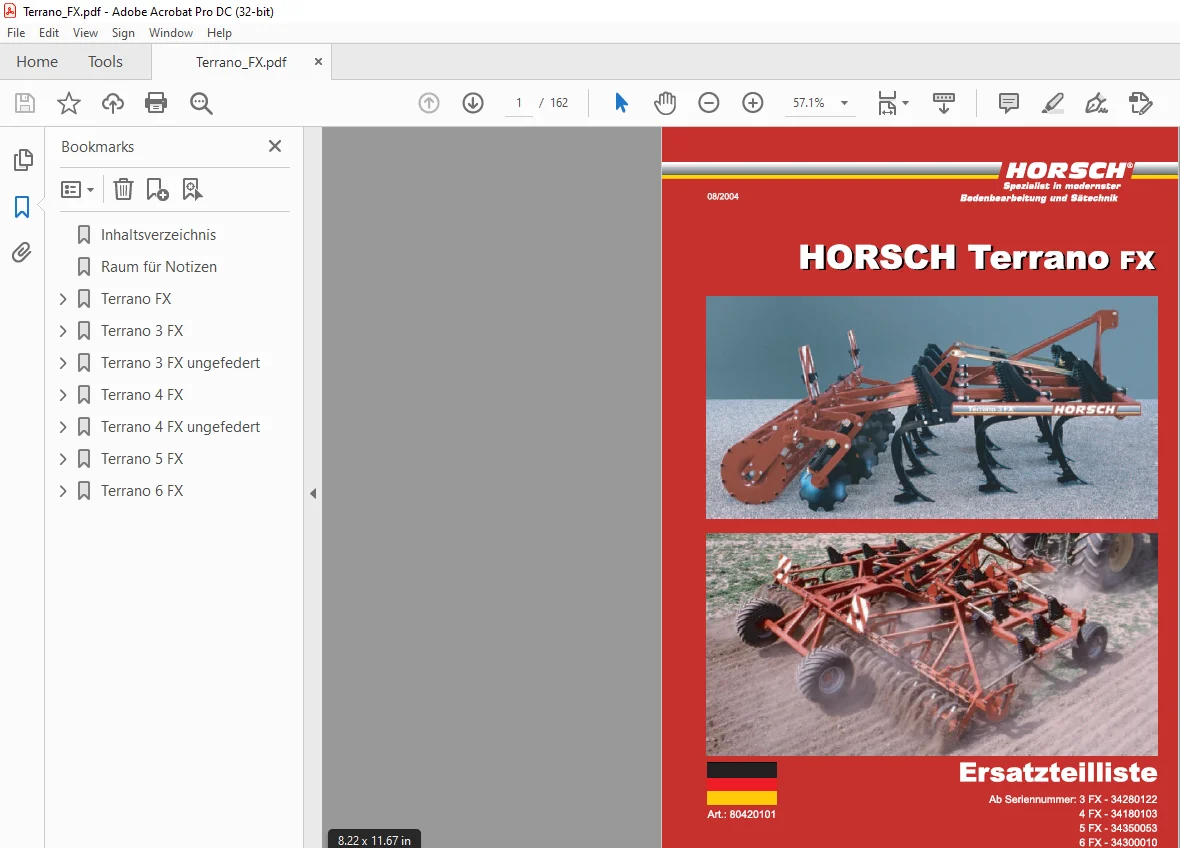Select the Terrano FX bookmark label
The width and height of the screenshot is (1180, 848).
click(136, 299)
